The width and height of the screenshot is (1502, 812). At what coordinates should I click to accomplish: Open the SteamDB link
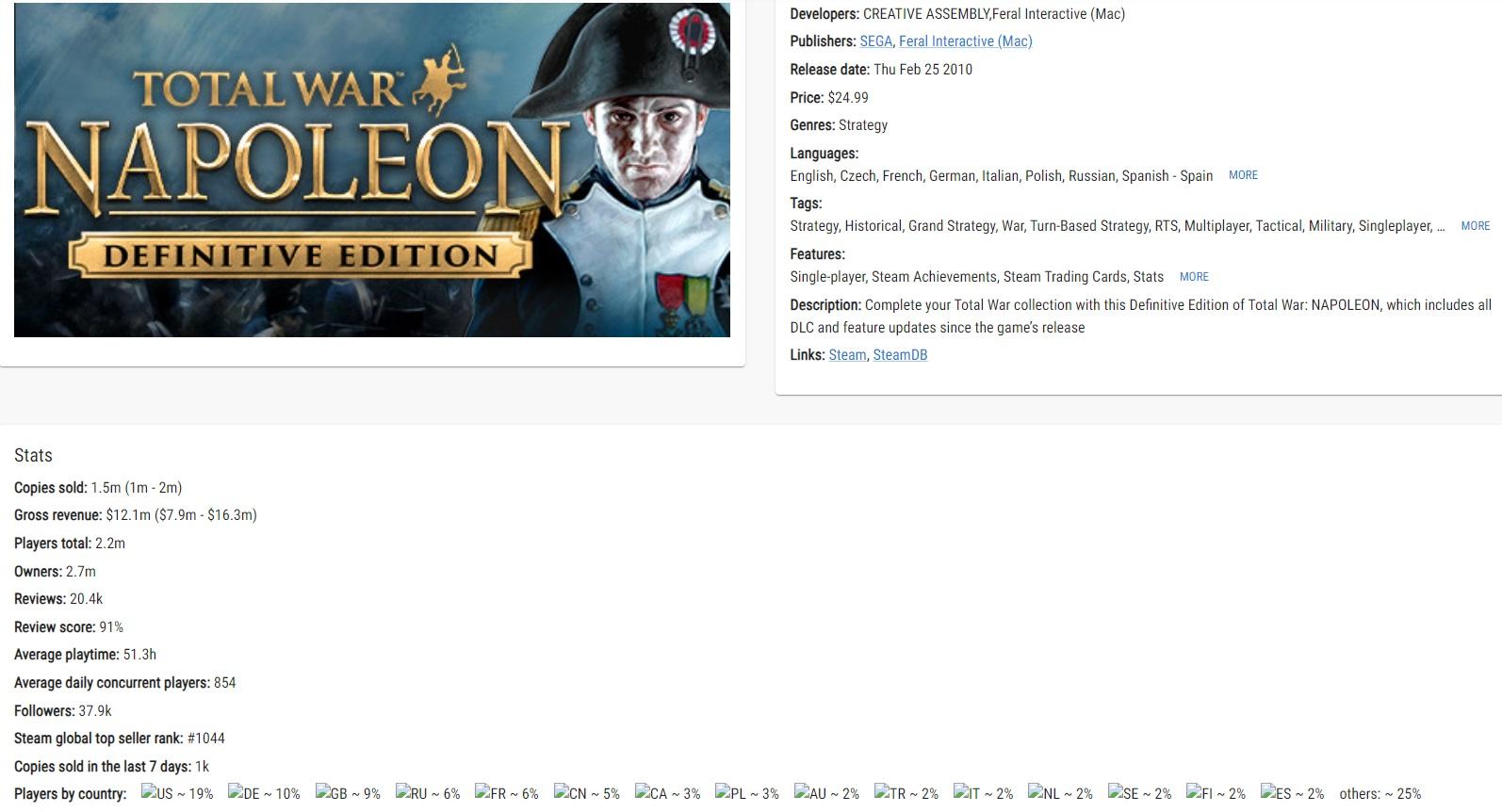[x=900, y=355]
